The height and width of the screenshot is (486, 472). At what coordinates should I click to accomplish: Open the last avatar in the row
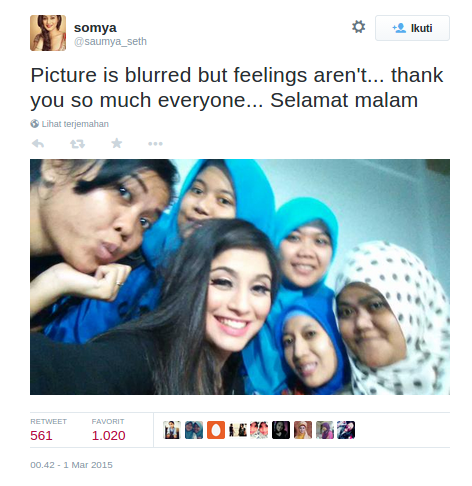[x=346, y=430]
